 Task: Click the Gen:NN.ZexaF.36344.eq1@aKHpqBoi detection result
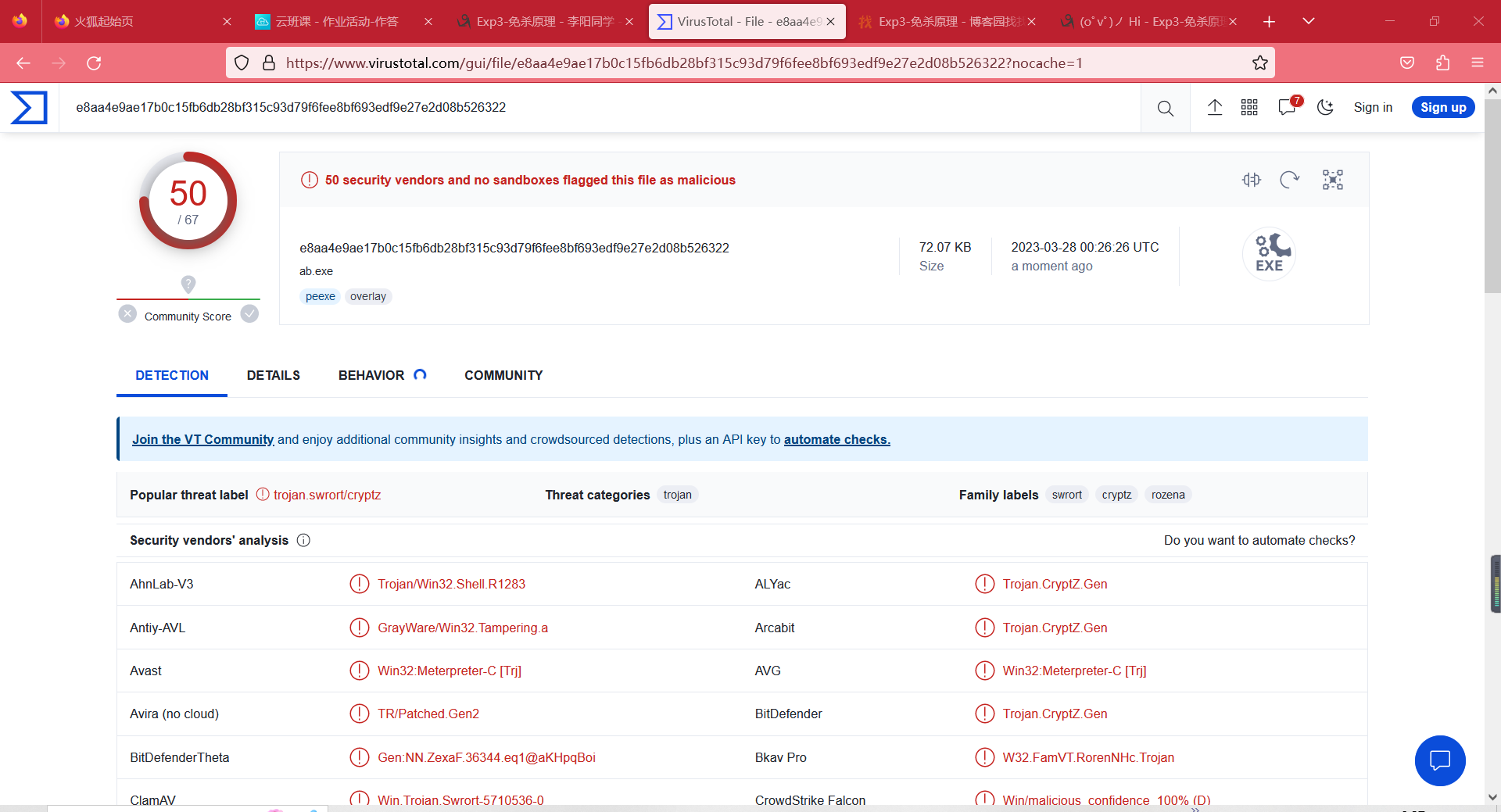(486, 757)
